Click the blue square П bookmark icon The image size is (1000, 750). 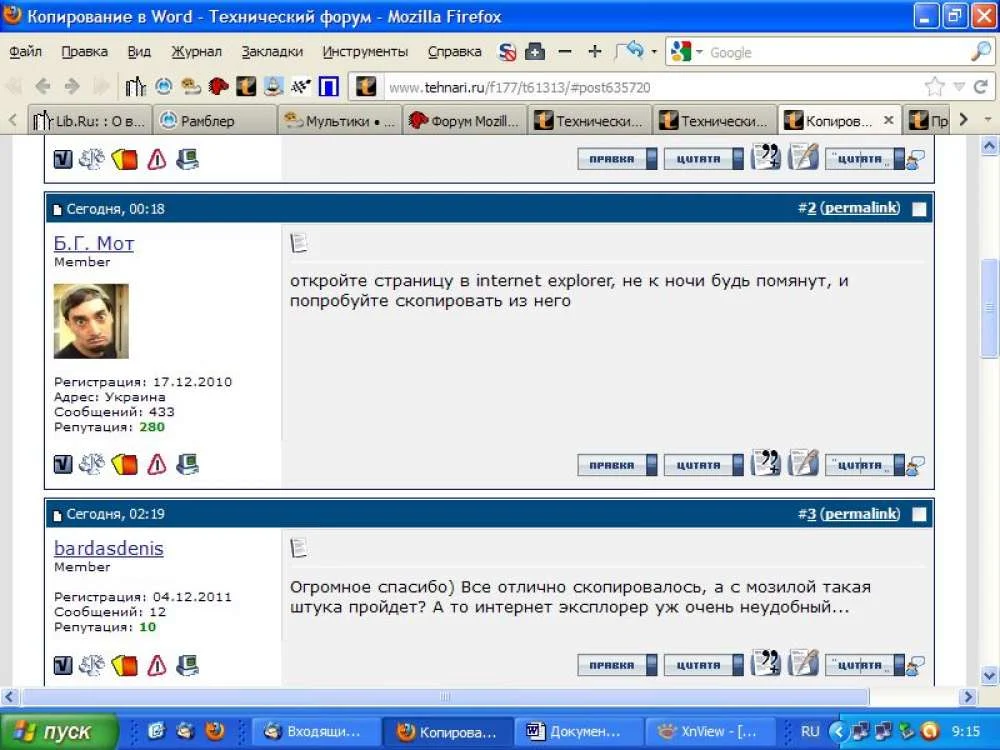coord(328,86)
